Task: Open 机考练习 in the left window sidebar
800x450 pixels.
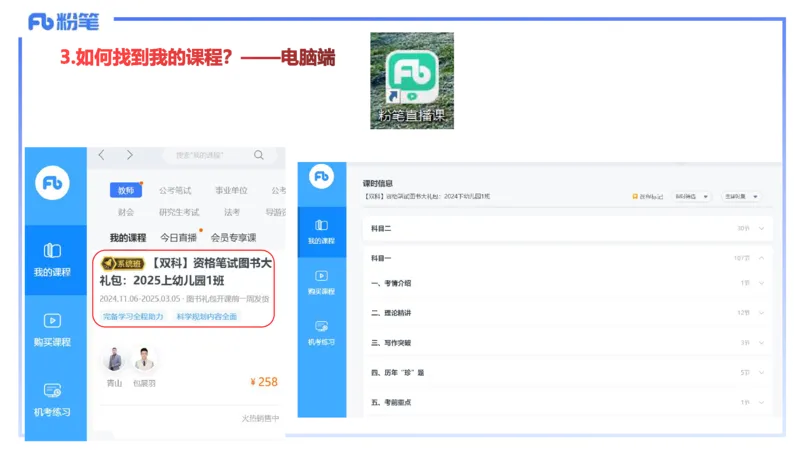Action: [52, 399]
